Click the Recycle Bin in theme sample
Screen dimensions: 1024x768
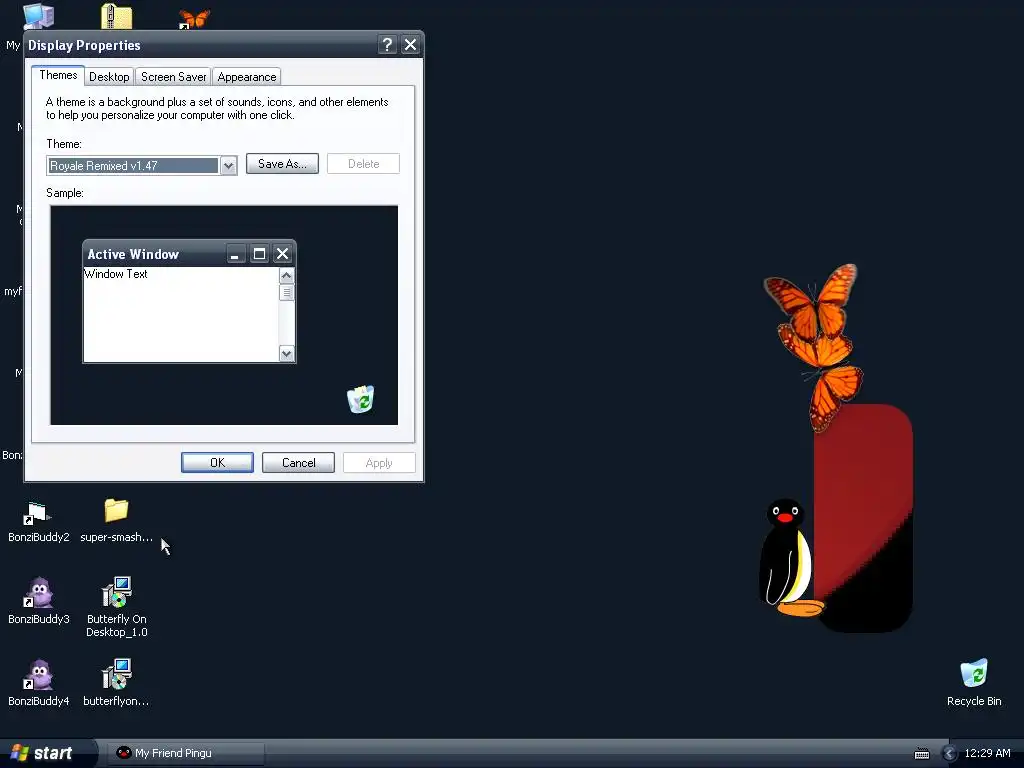tap(360, 399)
